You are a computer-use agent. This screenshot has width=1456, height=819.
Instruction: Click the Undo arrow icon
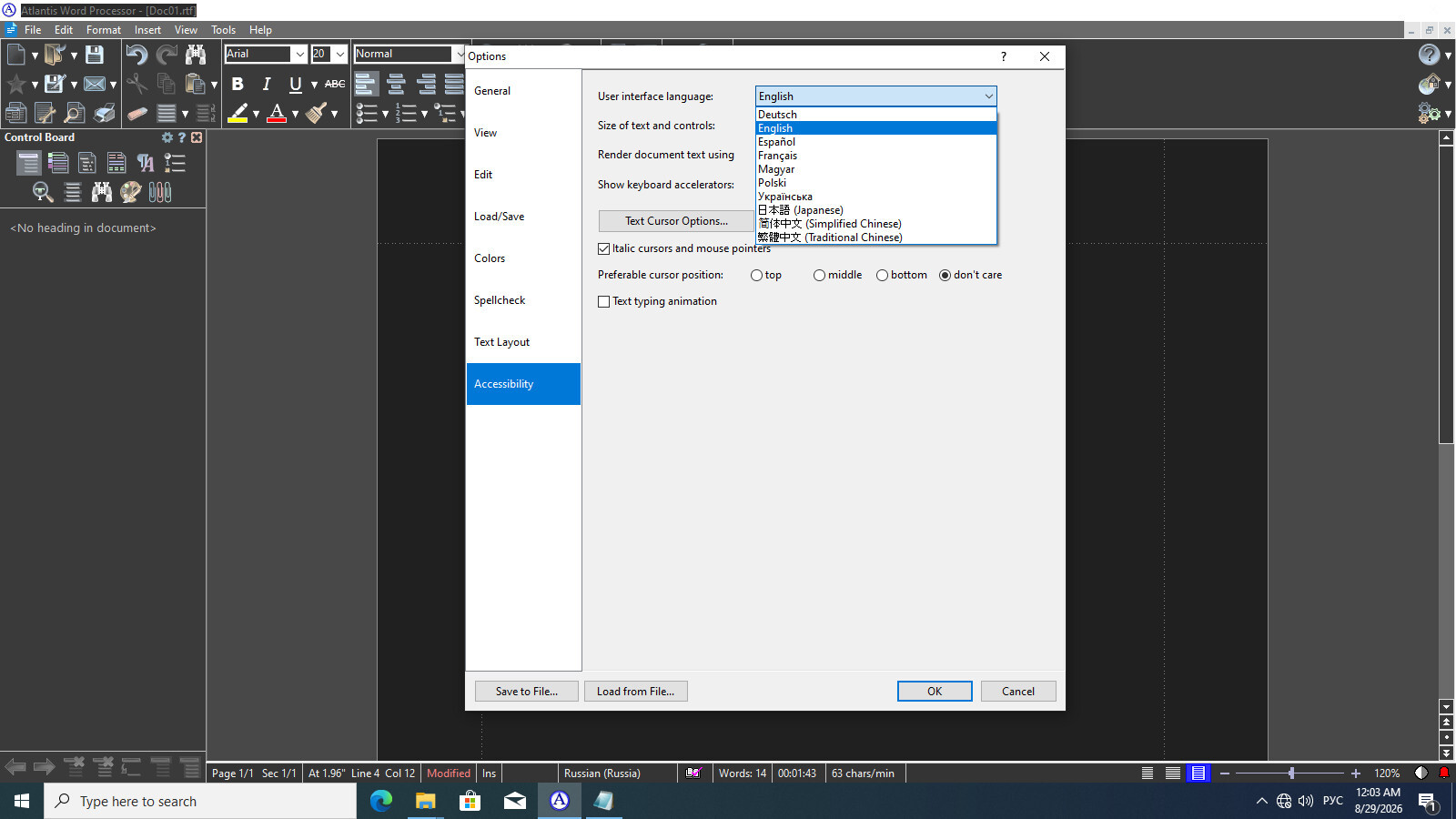[136, 55]
